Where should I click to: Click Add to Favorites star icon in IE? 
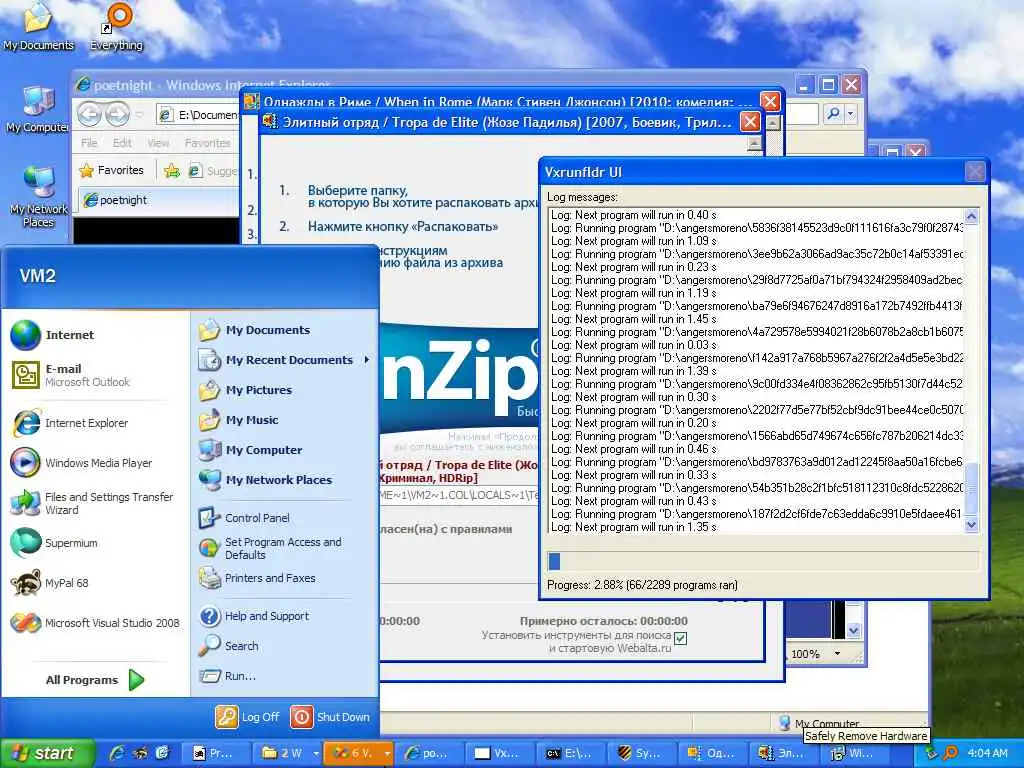click(x=172, y=171)
